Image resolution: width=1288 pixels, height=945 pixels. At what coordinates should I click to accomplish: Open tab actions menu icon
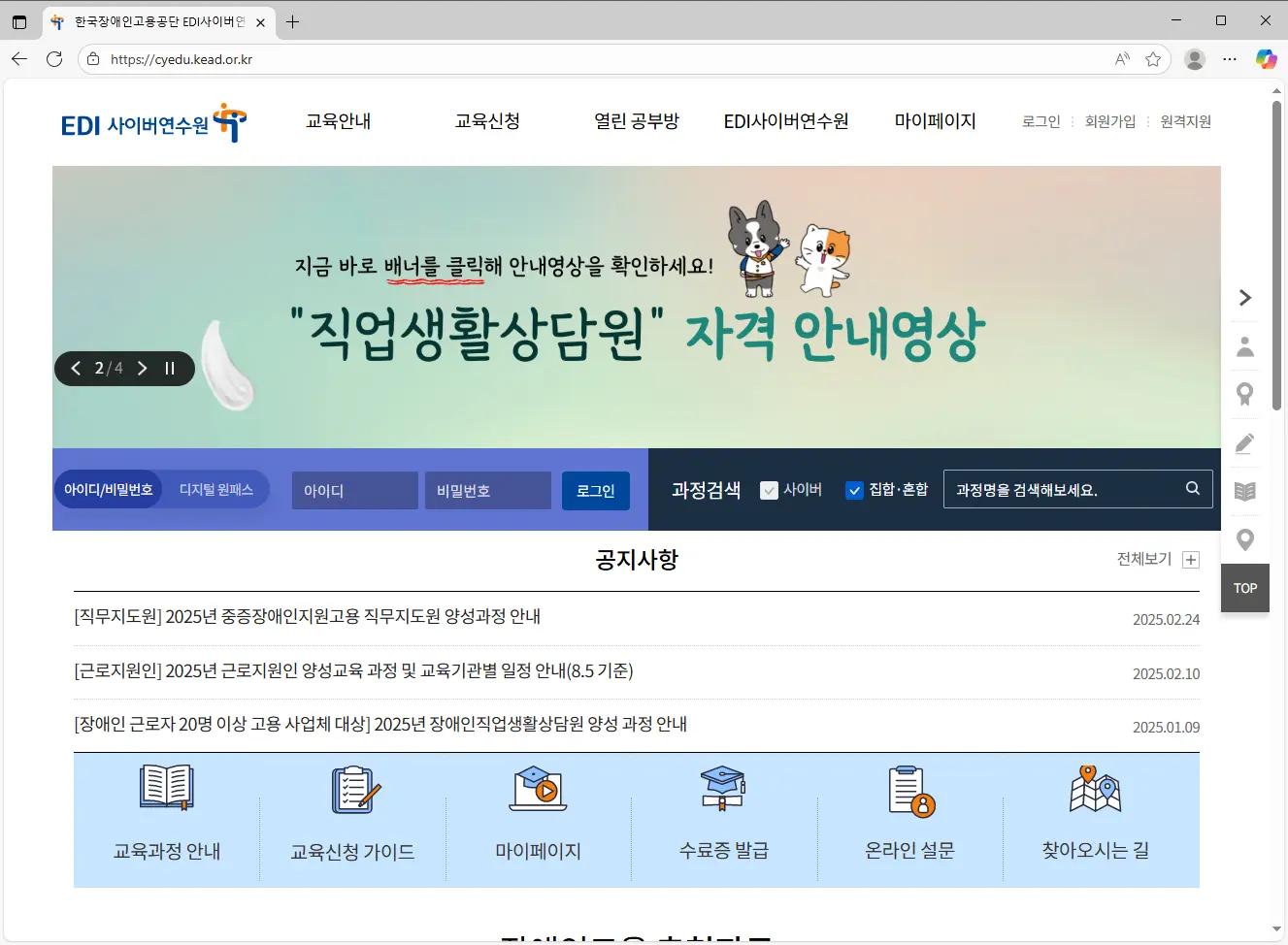19,21
